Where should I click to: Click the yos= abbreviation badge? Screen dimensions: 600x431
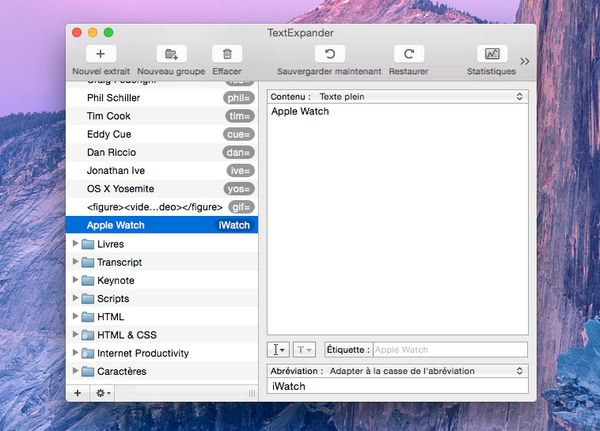239,189
